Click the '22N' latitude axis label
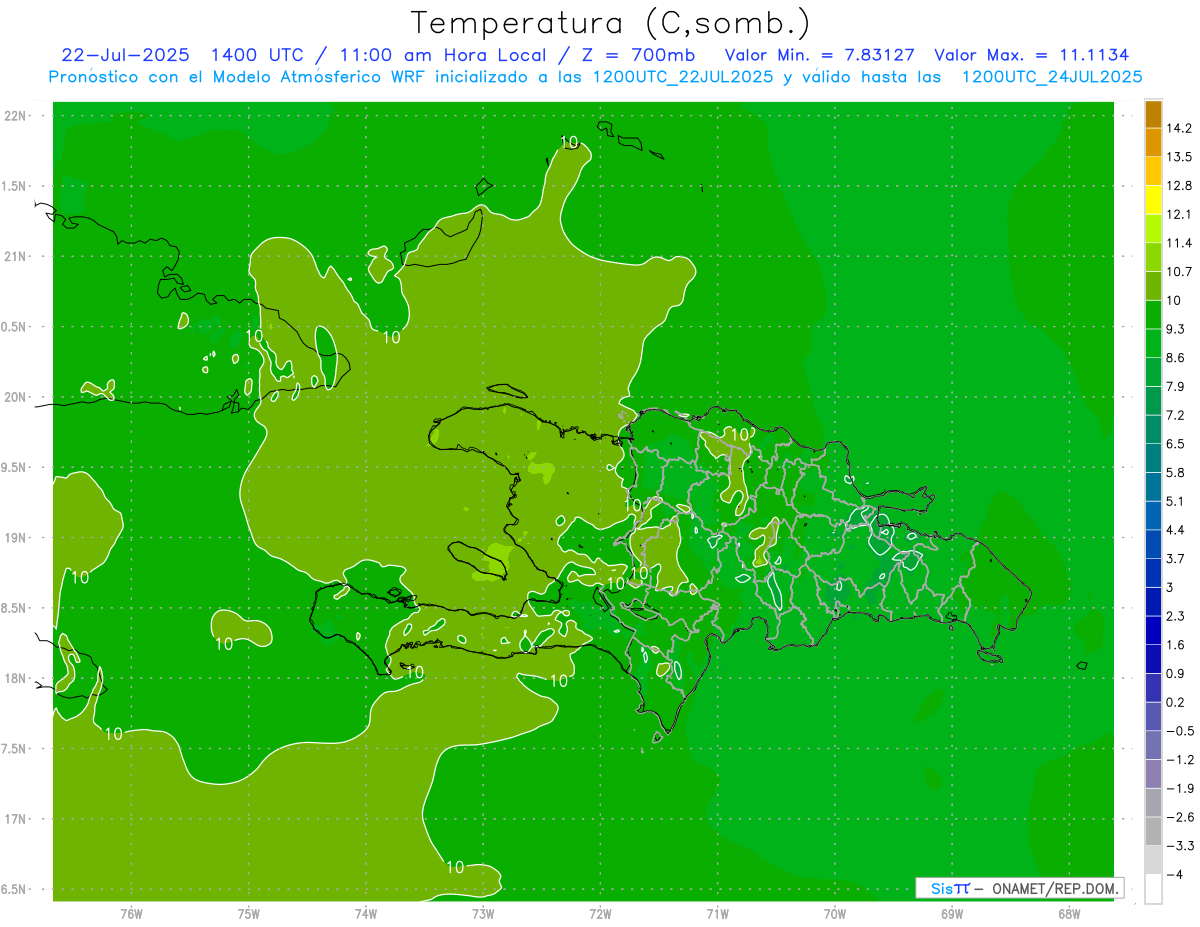1200x927 pixels. pyautogui.click(x=16, y=116)
